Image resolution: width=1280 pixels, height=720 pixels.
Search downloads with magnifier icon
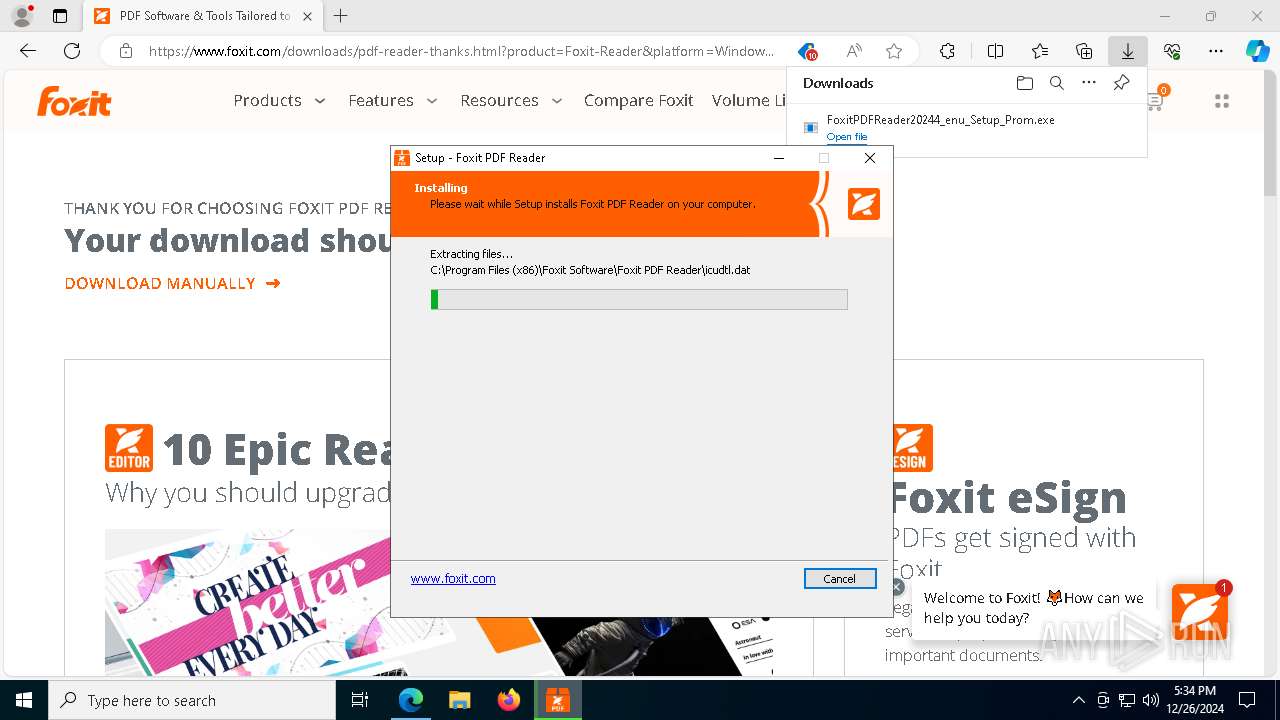[x=1056, y=83]
